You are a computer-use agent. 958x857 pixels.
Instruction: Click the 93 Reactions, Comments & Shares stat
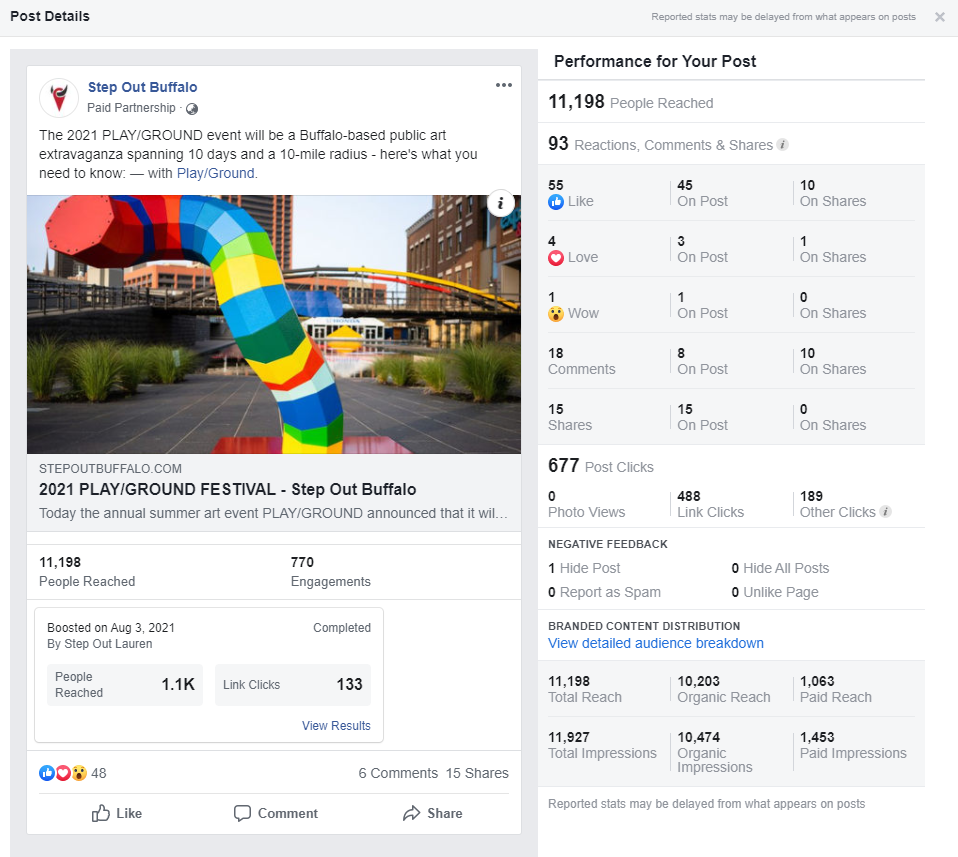[660, 144]
